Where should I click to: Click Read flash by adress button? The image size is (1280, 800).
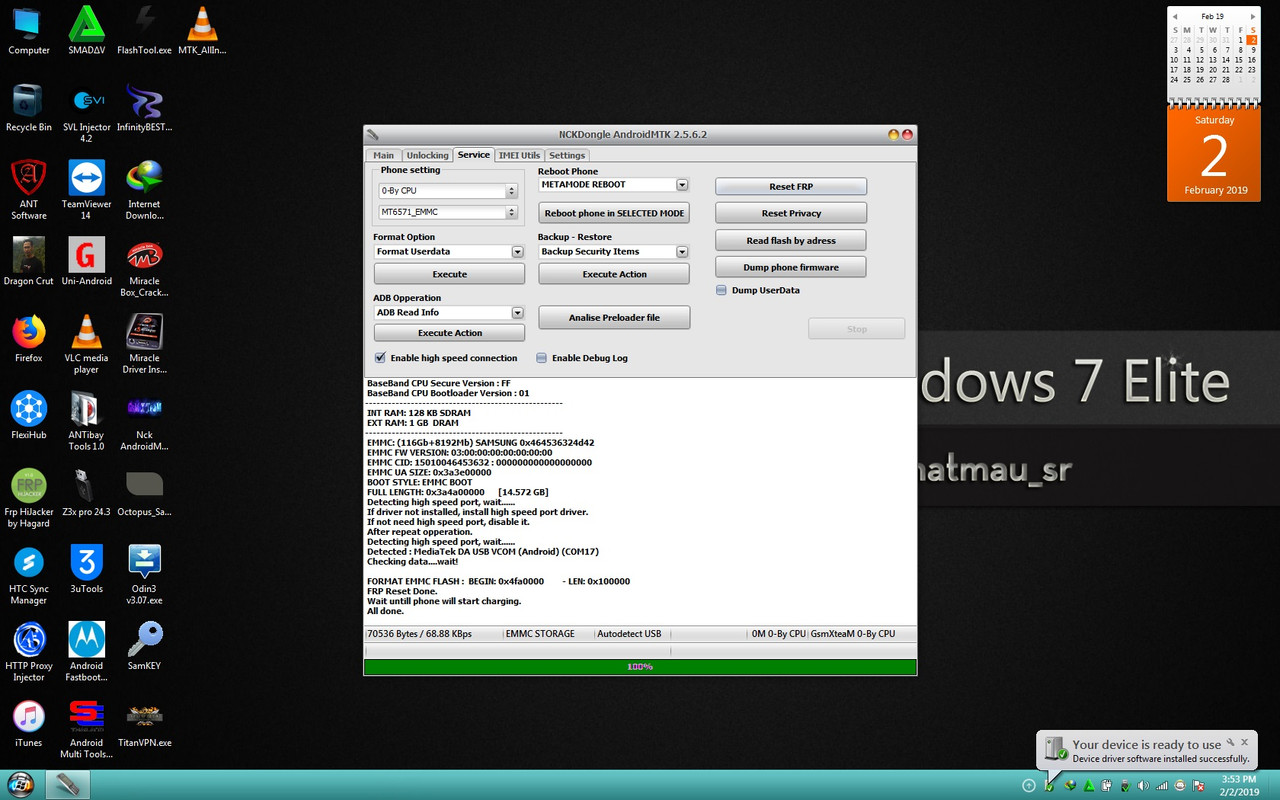[791, 240]
